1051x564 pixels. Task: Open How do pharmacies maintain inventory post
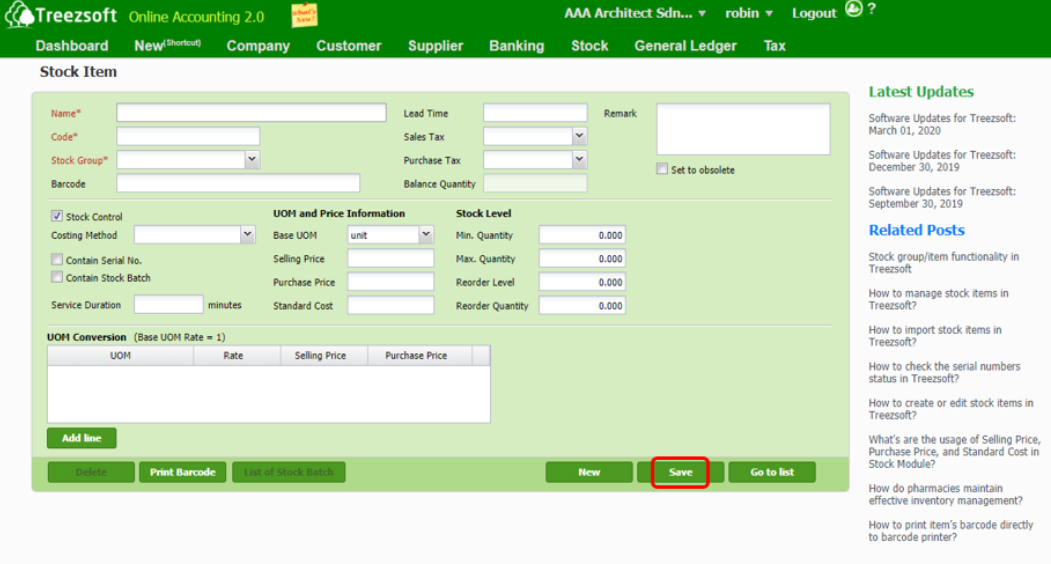(x=946, y=494)
